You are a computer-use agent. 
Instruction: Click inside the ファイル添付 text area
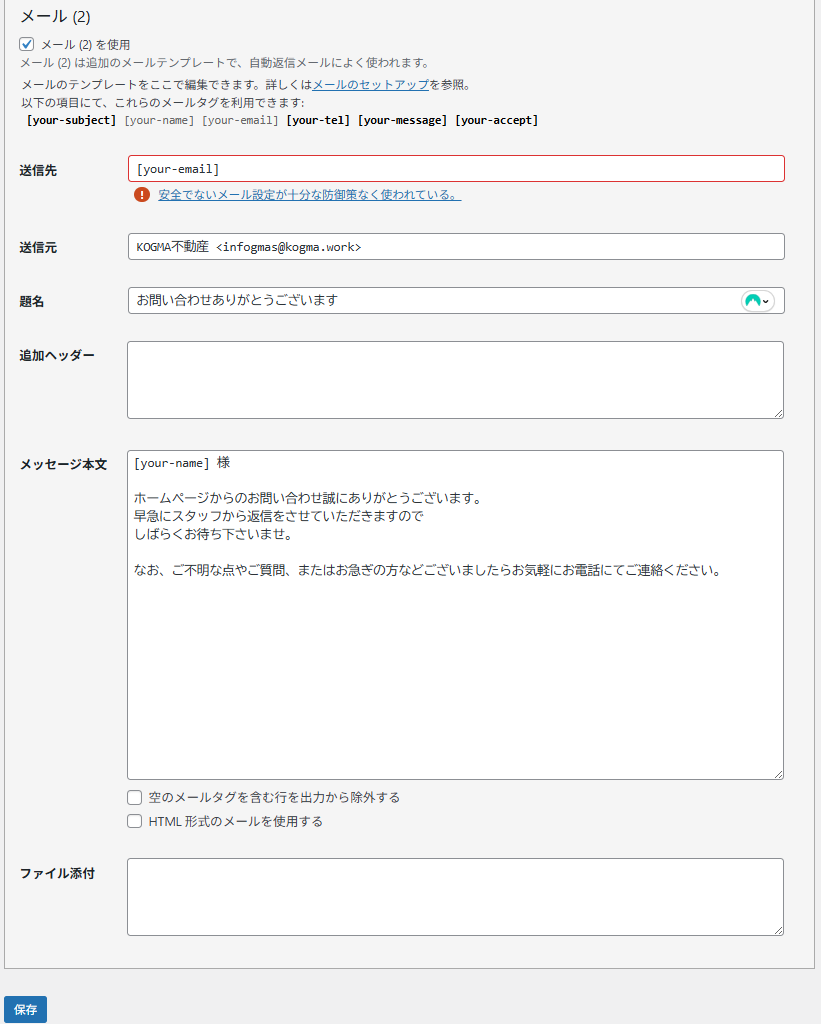click(x=455, y=897)
